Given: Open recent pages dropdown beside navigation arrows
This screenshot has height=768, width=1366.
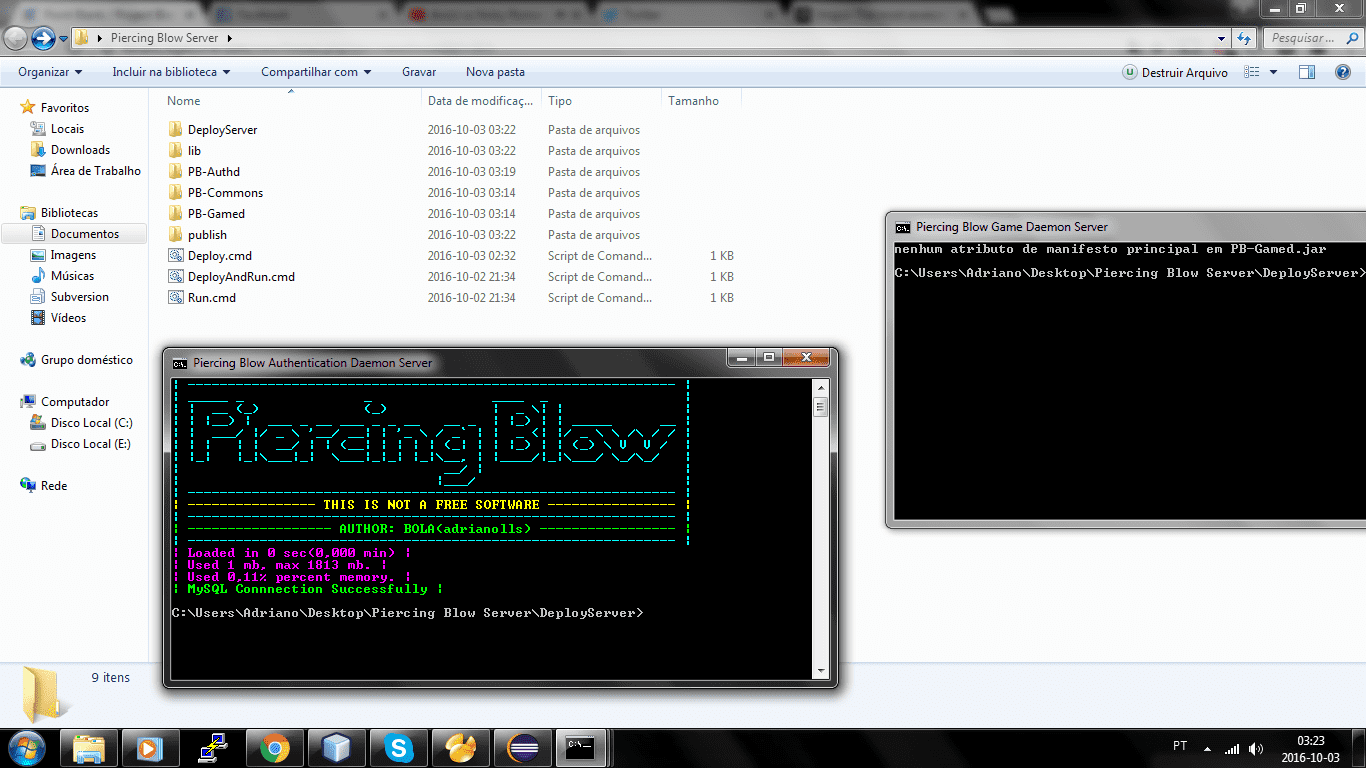Looking at the screenshot, I should [64, 39].
